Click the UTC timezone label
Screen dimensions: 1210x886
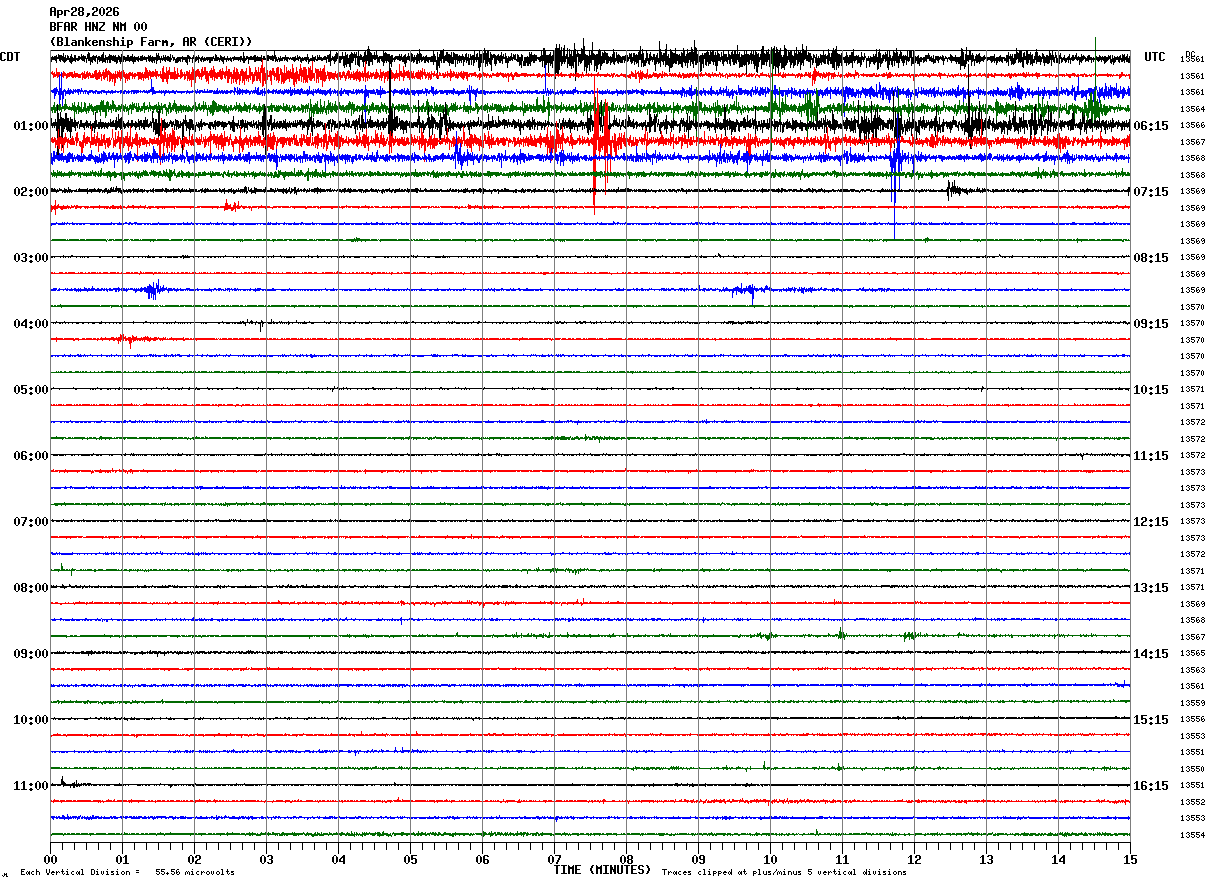[1155, 57]
